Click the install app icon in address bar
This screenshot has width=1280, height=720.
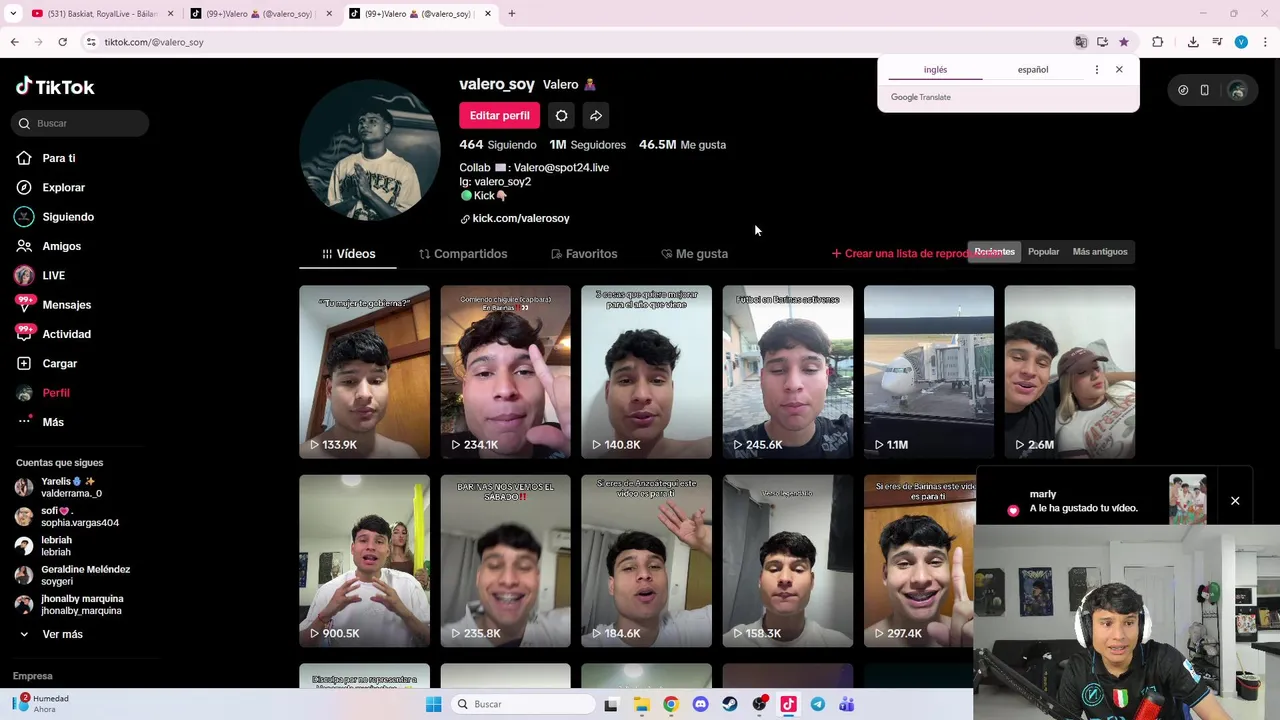point(1102,42)
